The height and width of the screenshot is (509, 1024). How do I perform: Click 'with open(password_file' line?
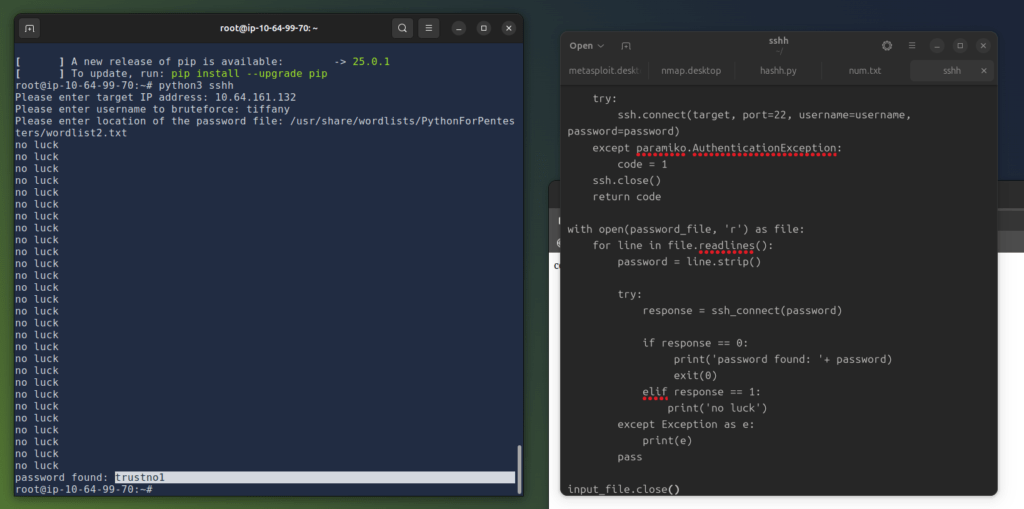(x=686, y=229)
